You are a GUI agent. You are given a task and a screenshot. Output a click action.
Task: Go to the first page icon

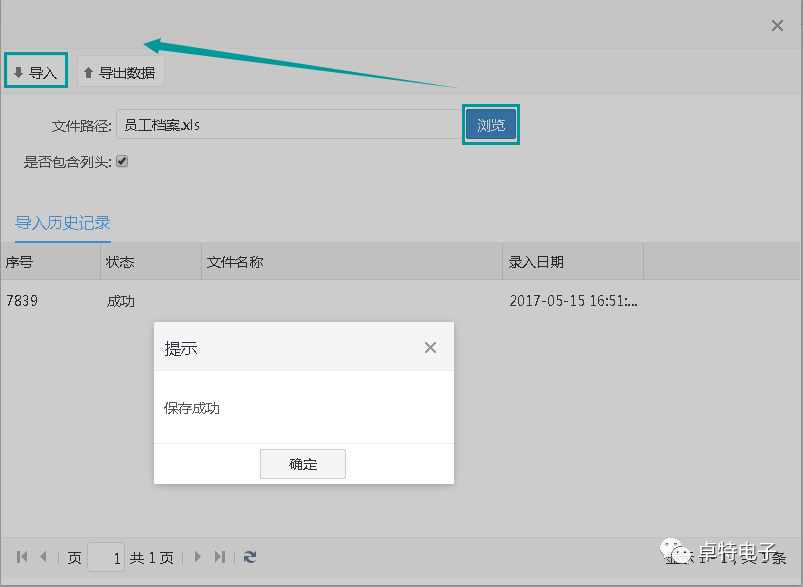[23, 557]
